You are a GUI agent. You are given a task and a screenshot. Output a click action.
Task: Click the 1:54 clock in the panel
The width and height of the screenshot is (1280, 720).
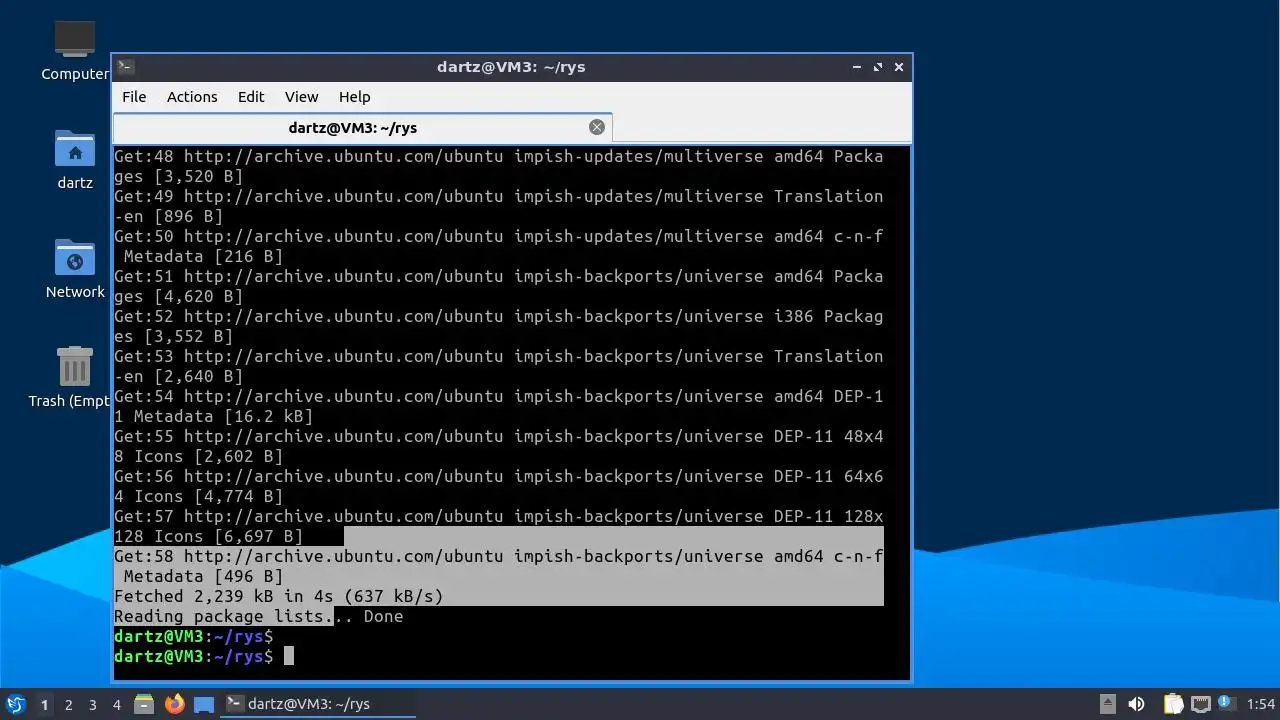tap(1261, 704)
